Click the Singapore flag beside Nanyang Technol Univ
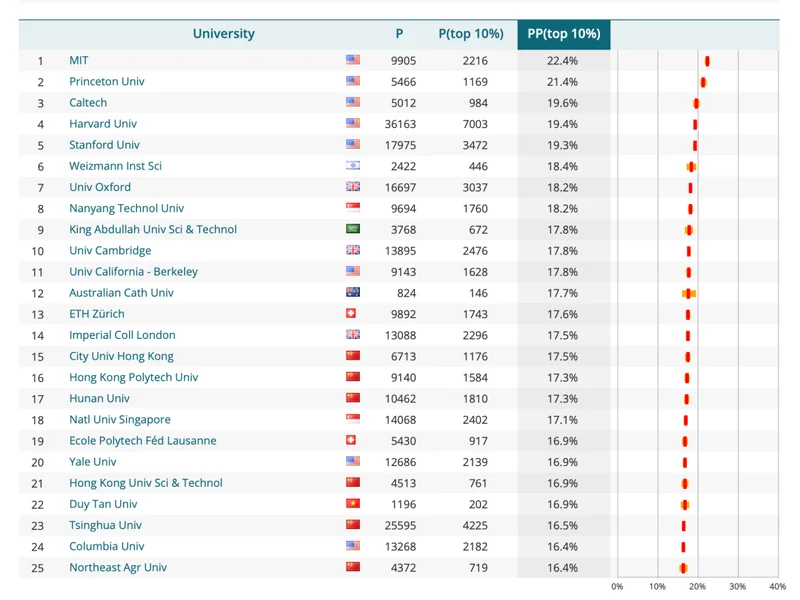Image resolution: width=800 pixels, height=600 pixels. [352, 208]
